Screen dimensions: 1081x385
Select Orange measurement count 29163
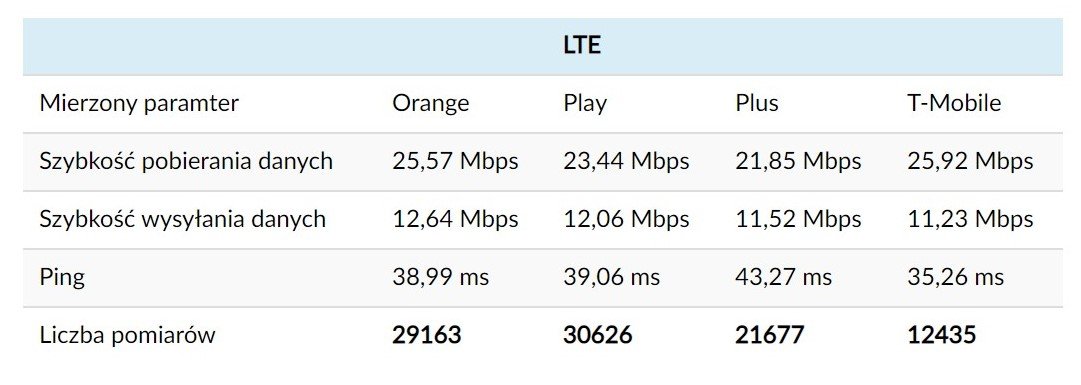pos(427,336)
